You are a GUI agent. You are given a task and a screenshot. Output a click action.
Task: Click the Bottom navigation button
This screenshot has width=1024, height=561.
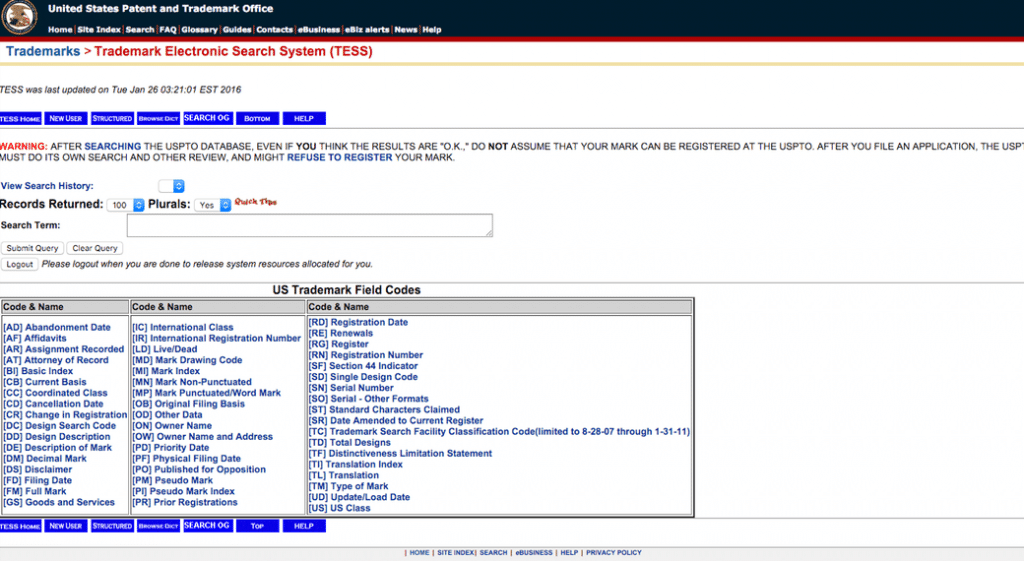(x=257, y=119)
